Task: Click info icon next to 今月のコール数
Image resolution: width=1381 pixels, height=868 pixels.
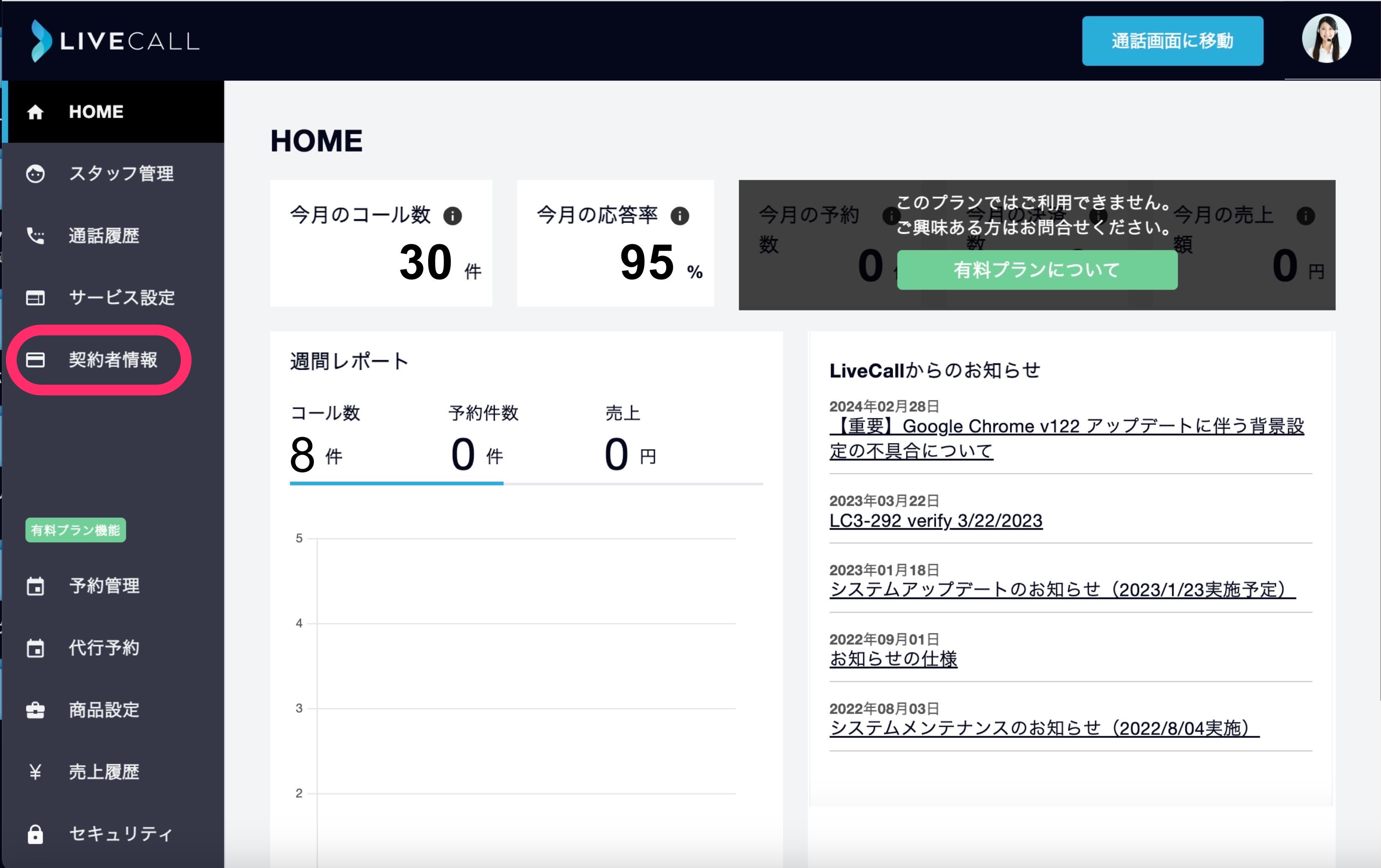Action: pyautogui.click(x=452, y=215)
